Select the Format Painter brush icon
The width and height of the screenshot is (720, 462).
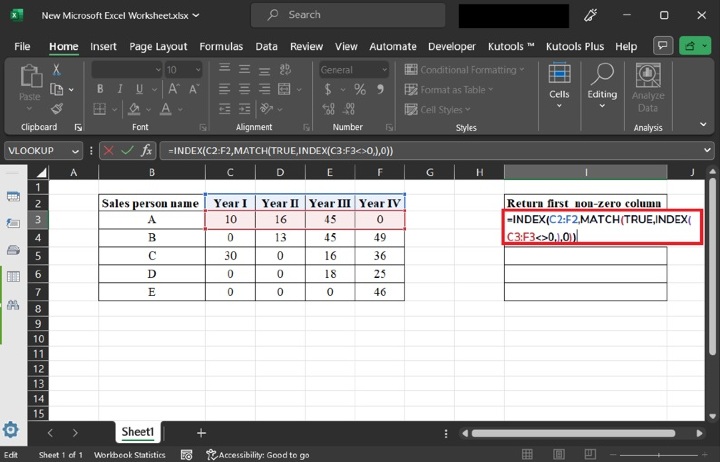pyautogui.click(x=57, y=108)
